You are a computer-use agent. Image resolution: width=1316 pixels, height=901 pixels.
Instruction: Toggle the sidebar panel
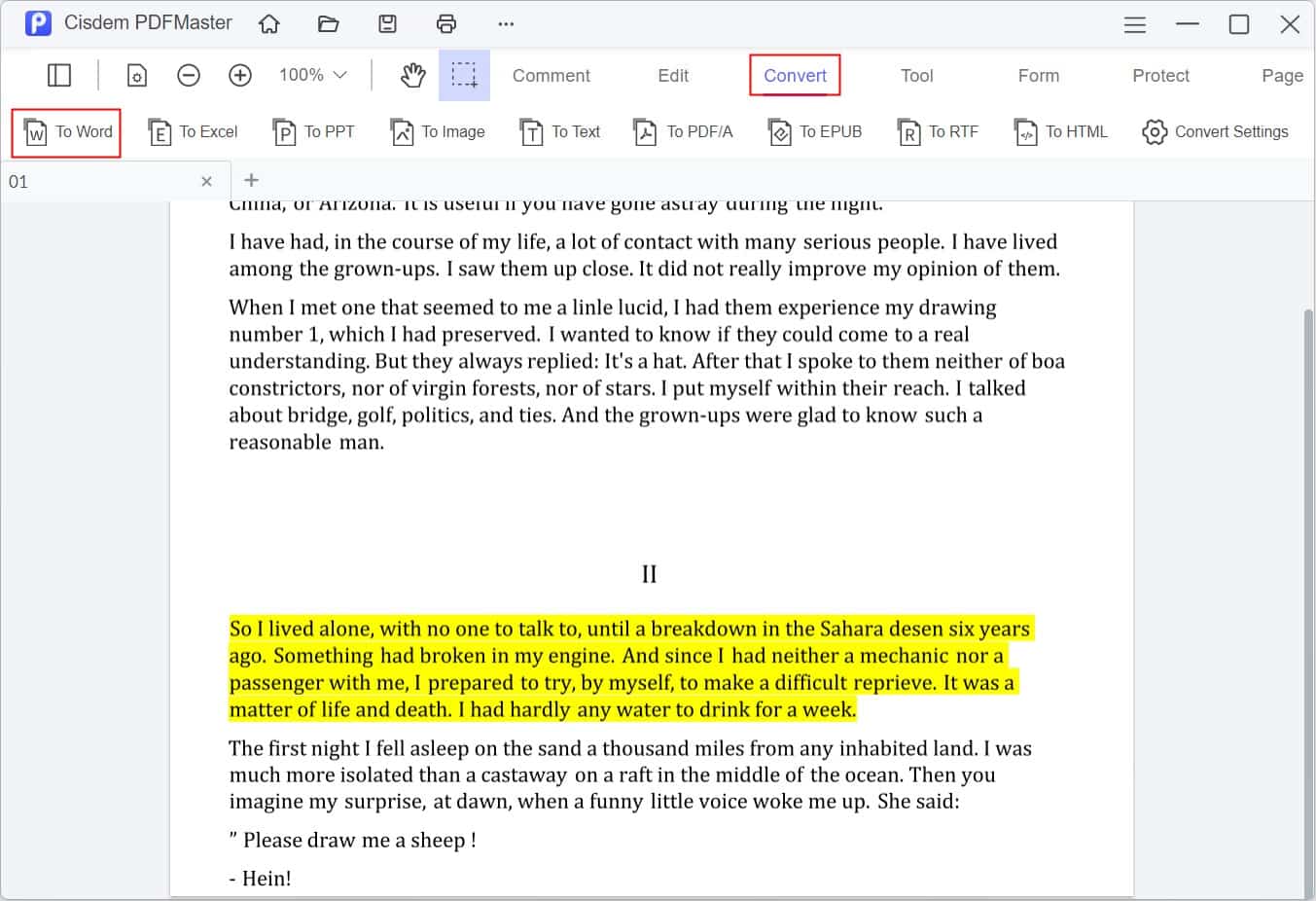(59, 75)
